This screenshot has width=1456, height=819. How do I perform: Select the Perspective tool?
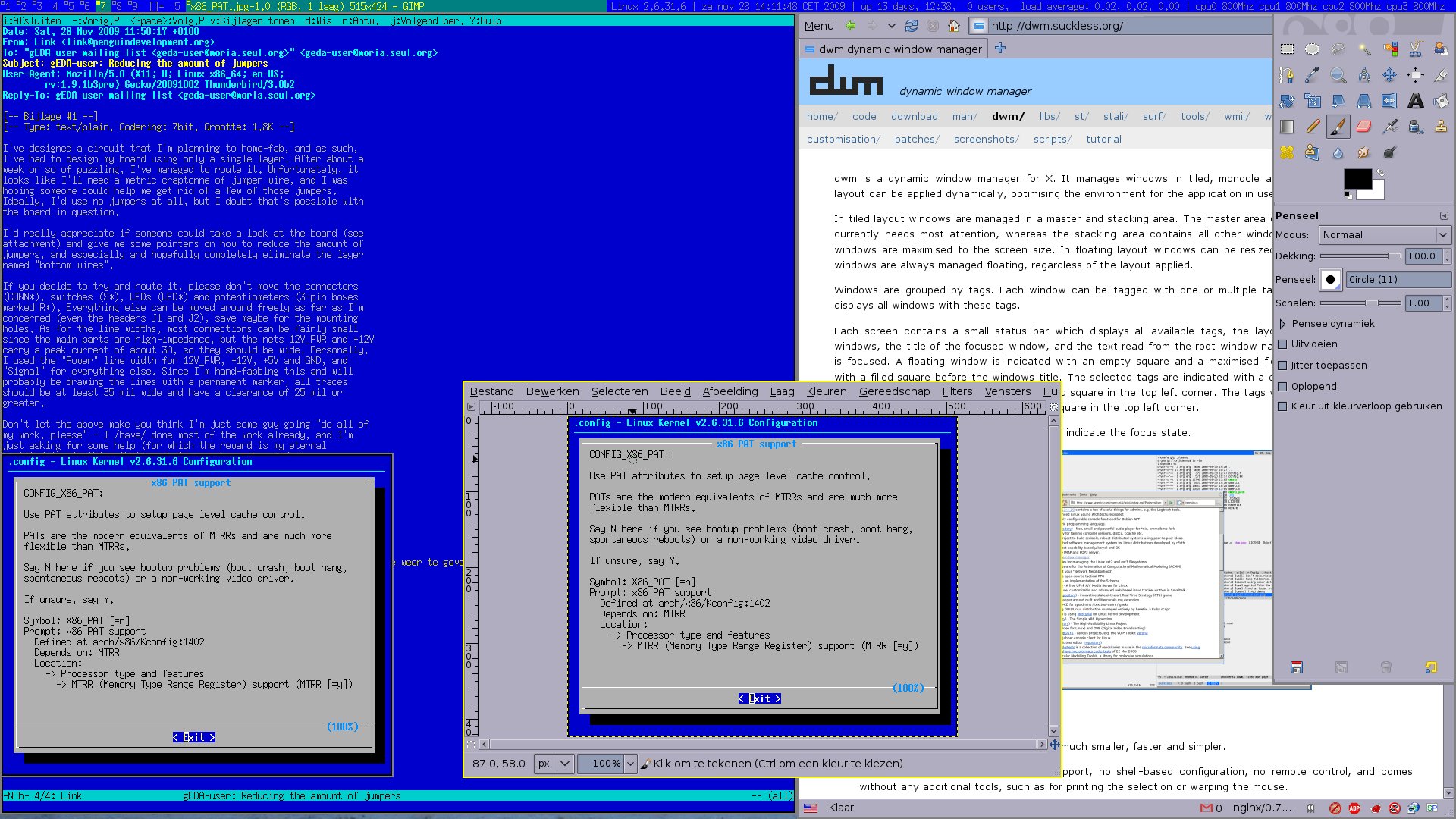pos(1364,101)
